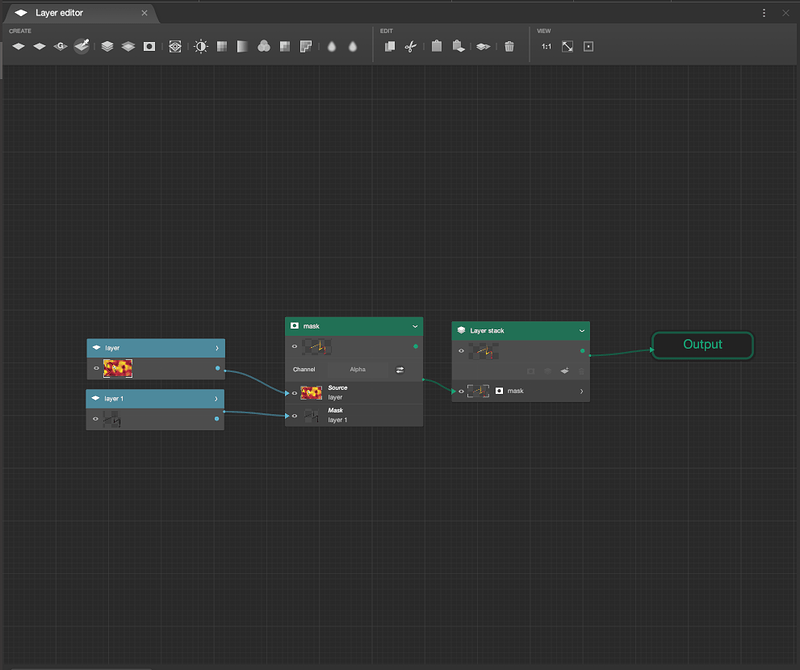Toggle visibility of the Source input on mask node
The image size is (800, 670).
[x=294, y=392]
